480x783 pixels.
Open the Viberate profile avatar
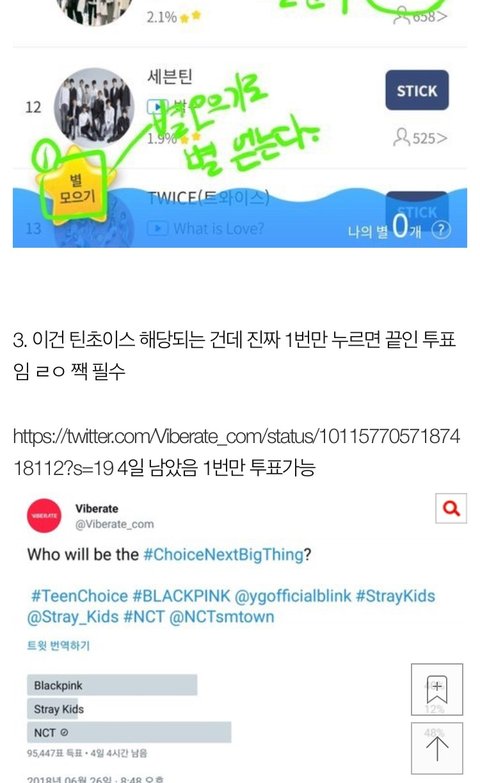[44, 515]
